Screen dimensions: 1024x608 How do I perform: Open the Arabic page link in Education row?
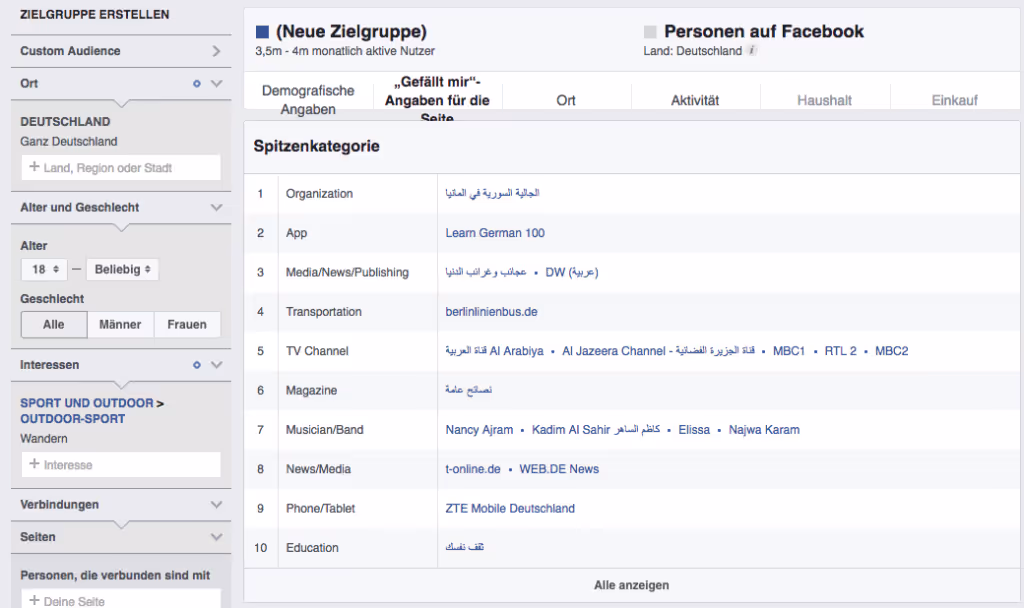(465, 547)
